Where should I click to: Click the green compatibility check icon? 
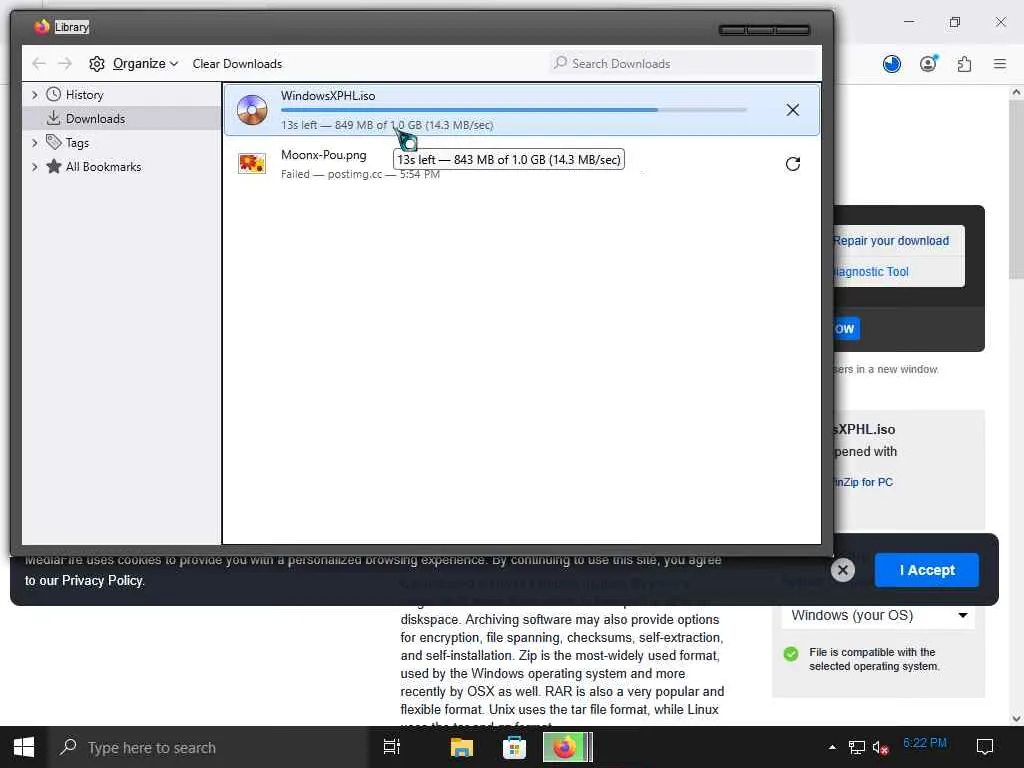(791, 654)
